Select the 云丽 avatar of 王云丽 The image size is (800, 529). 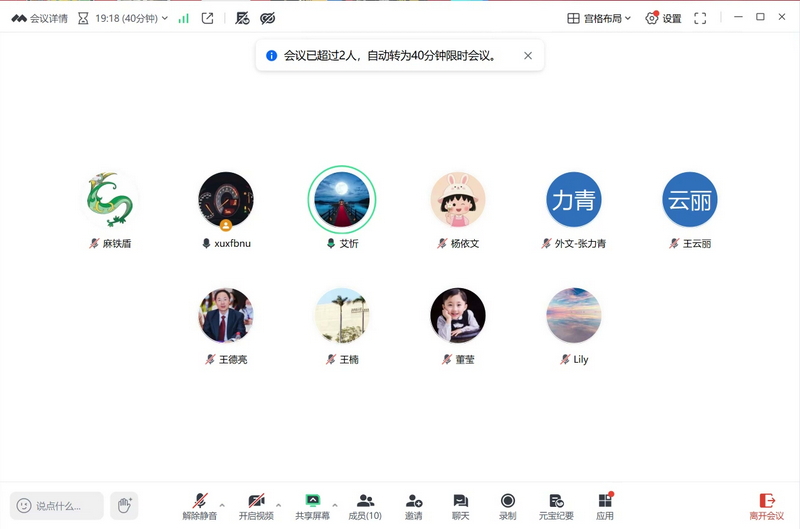click(690, 199)
